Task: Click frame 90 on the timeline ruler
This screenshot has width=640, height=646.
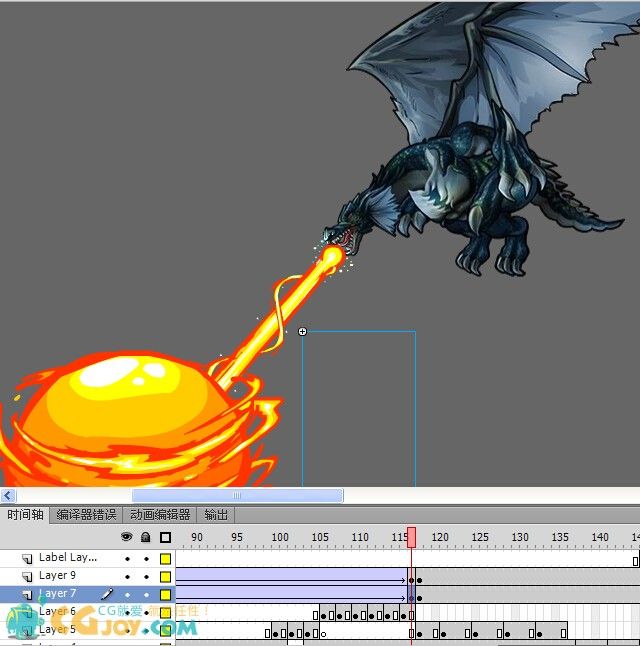Action: tap(197, 537)
